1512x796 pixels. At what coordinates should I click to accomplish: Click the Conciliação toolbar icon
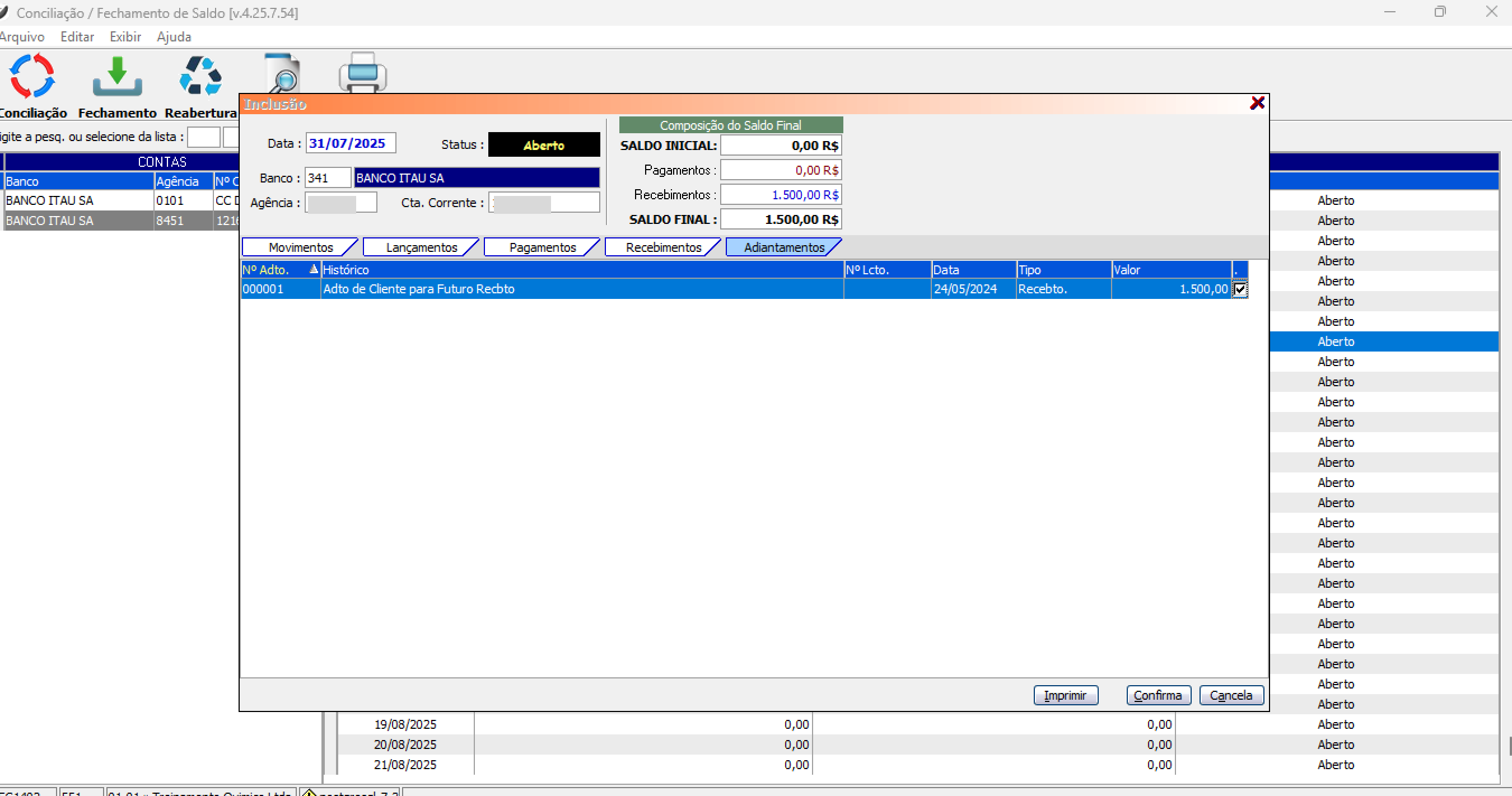pyautogui.click(x=32, y=76)
